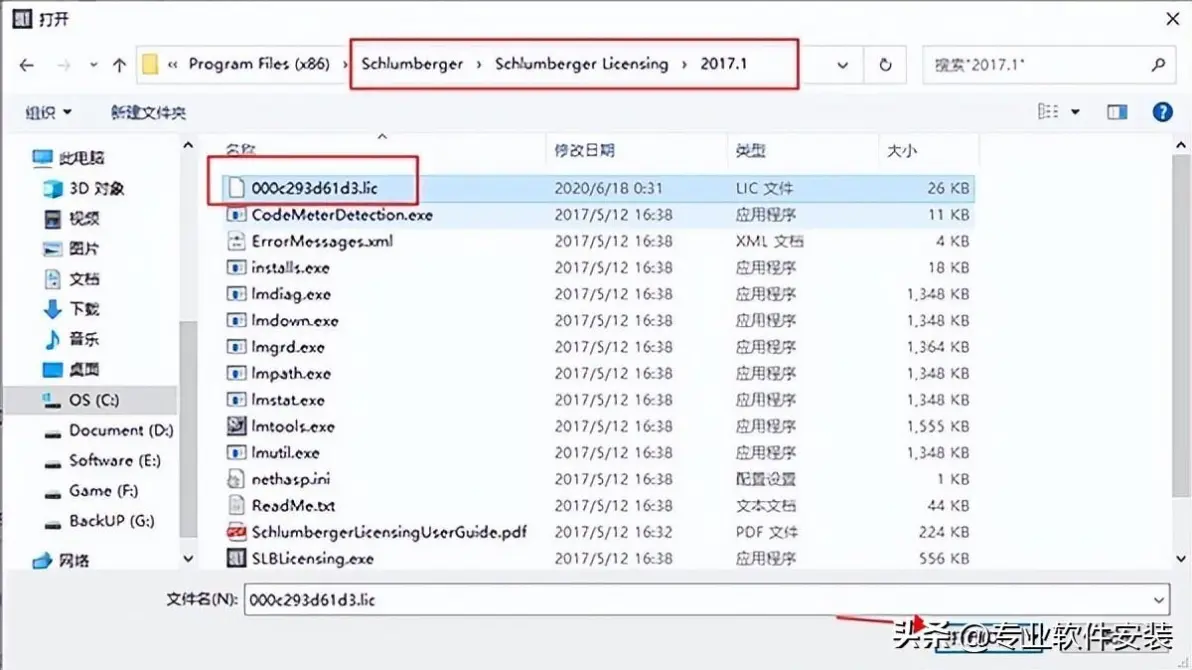Click the search magnifier icon
This screenshot has height=670, width=1192.
[x=1158, y=65]
